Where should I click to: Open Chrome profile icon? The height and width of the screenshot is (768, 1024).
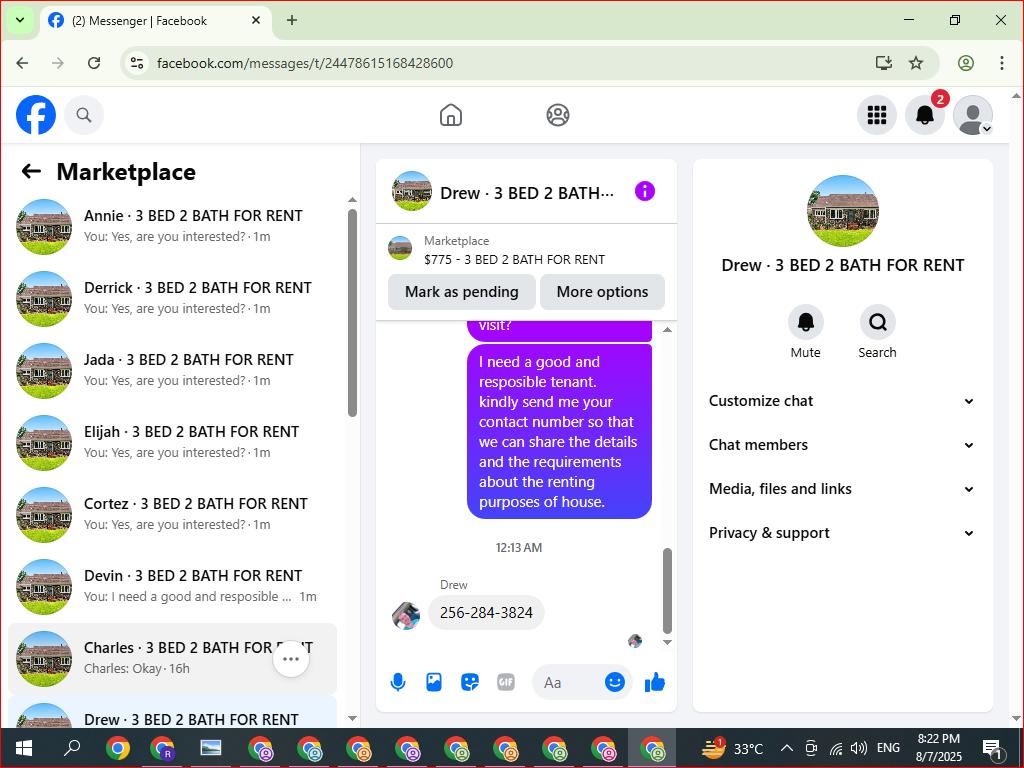click(x=966, y=63)
